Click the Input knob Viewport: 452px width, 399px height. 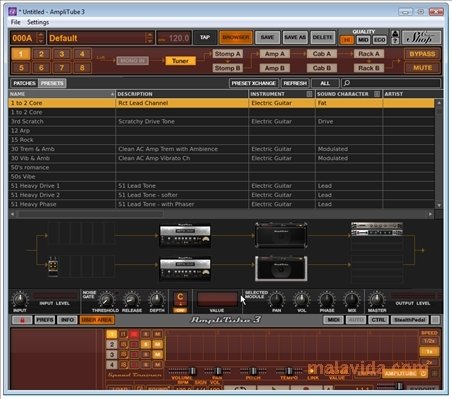coord(20,299)
